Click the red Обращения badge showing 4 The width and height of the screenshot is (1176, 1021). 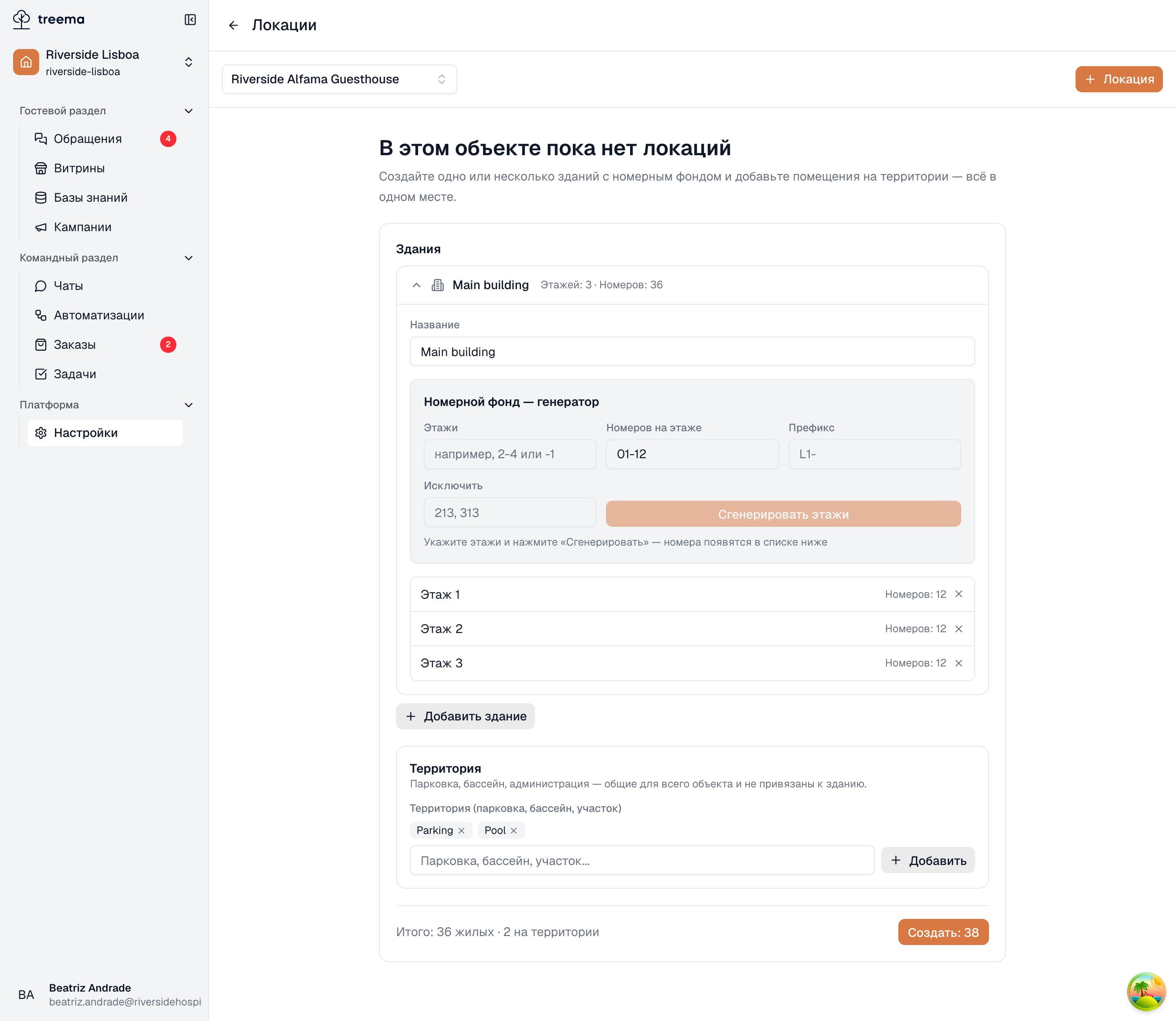(x=168, y=138)
